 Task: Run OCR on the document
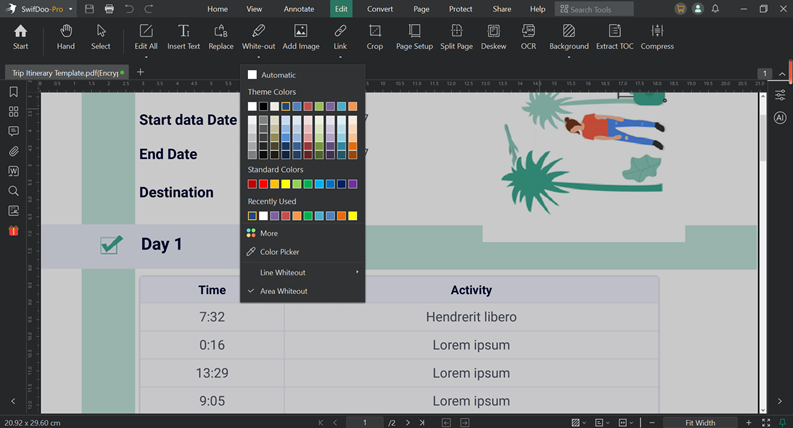528,36
